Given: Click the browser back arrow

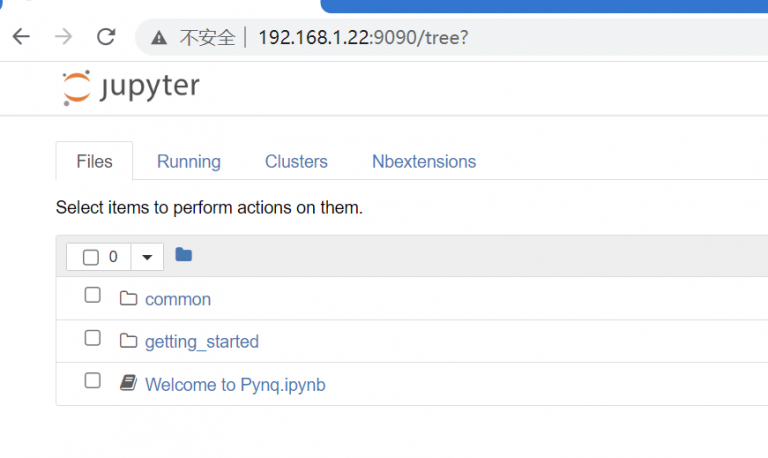Looking at the screenshot, I should [21, 37].
